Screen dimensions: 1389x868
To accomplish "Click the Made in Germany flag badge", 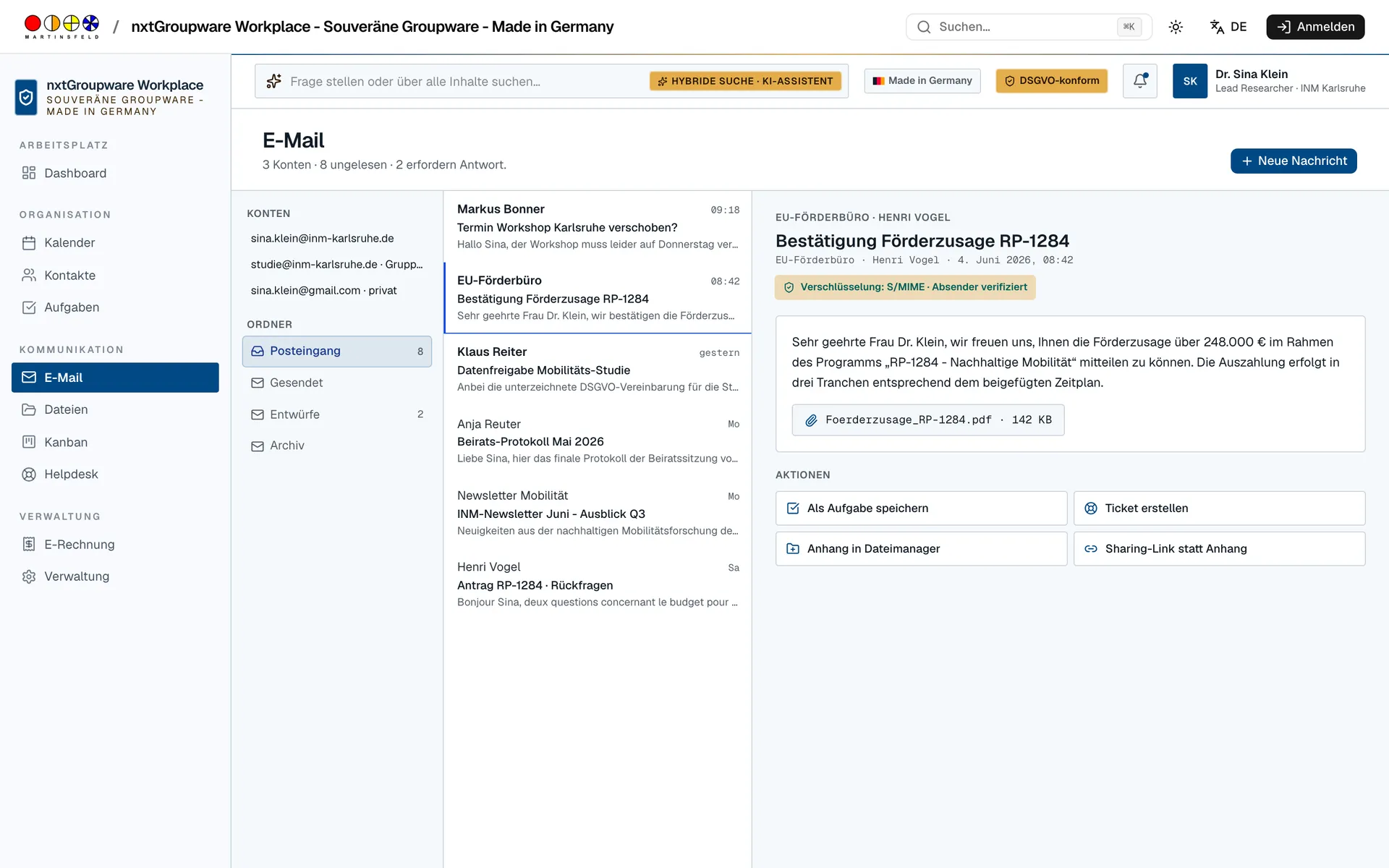I will 922,81.
